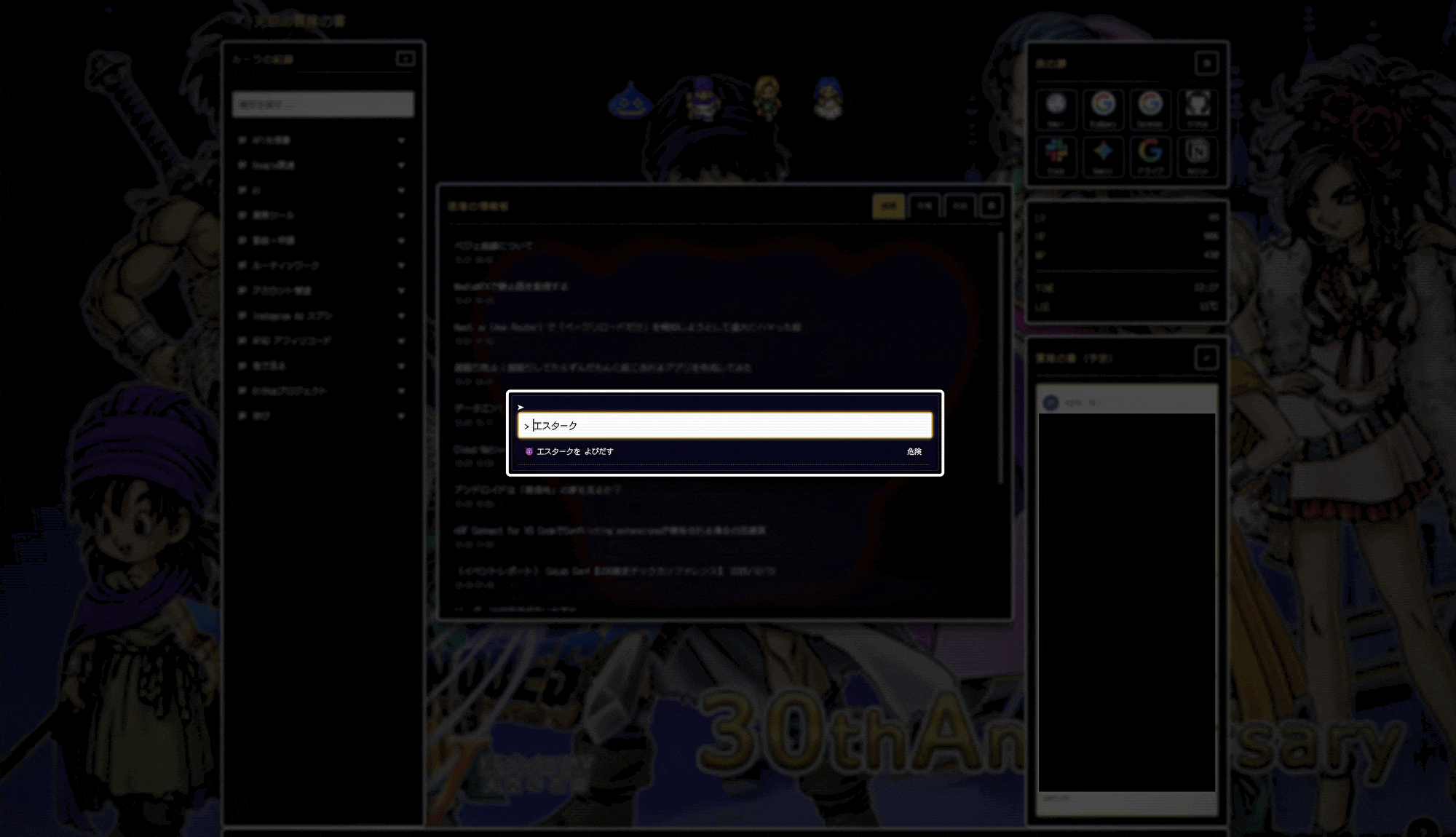Expand the AI bookmark folder arrow
This screenshot has width=1456, height=837.
click(401, 191)
